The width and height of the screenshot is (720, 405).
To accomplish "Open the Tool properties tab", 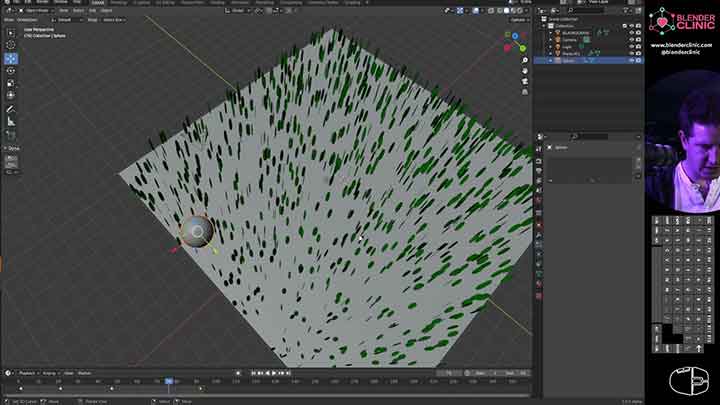I will (539, 149).
